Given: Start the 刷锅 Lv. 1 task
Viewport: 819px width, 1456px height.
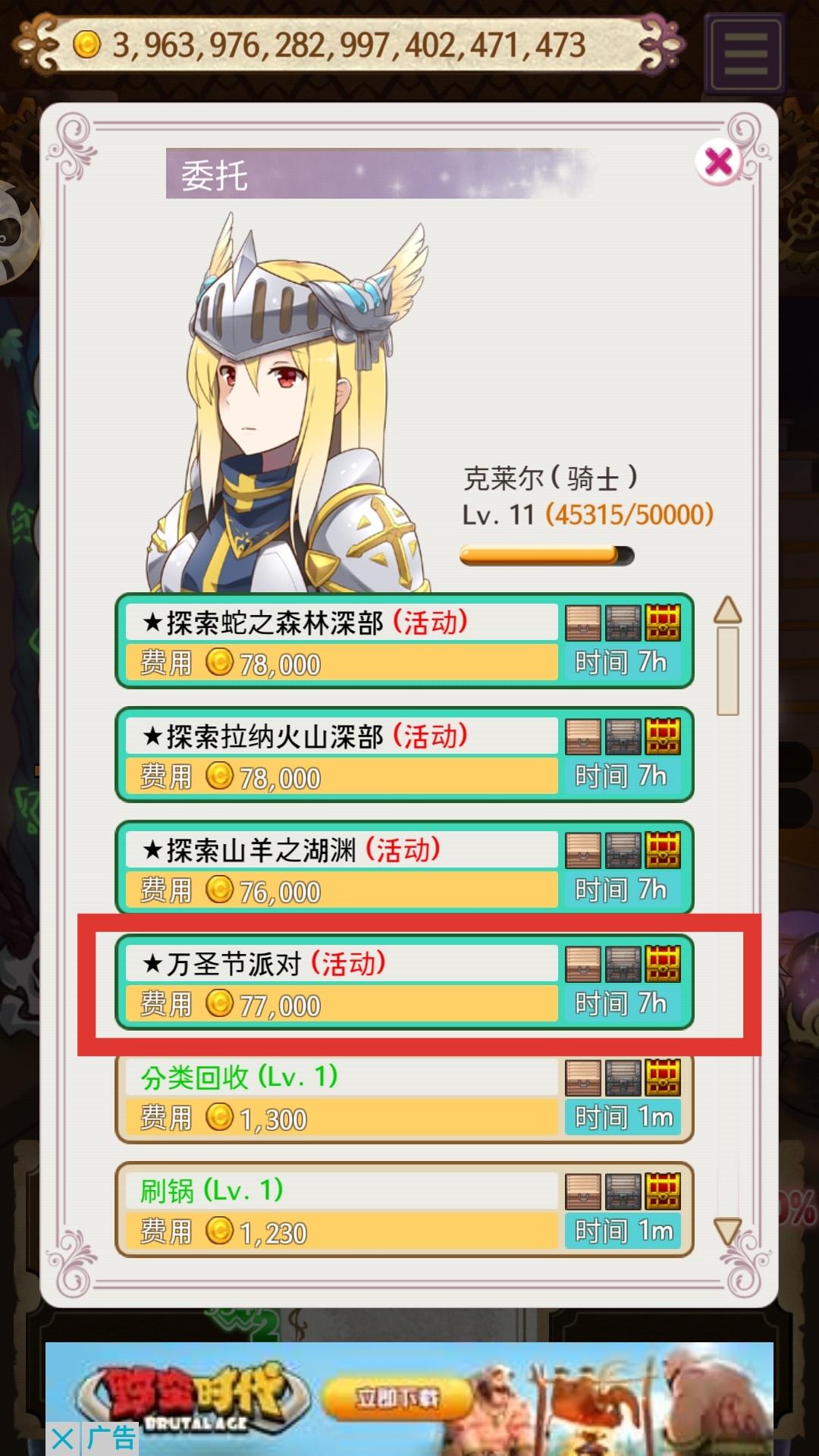Looking at the screenshot, I should (404, 1210).
